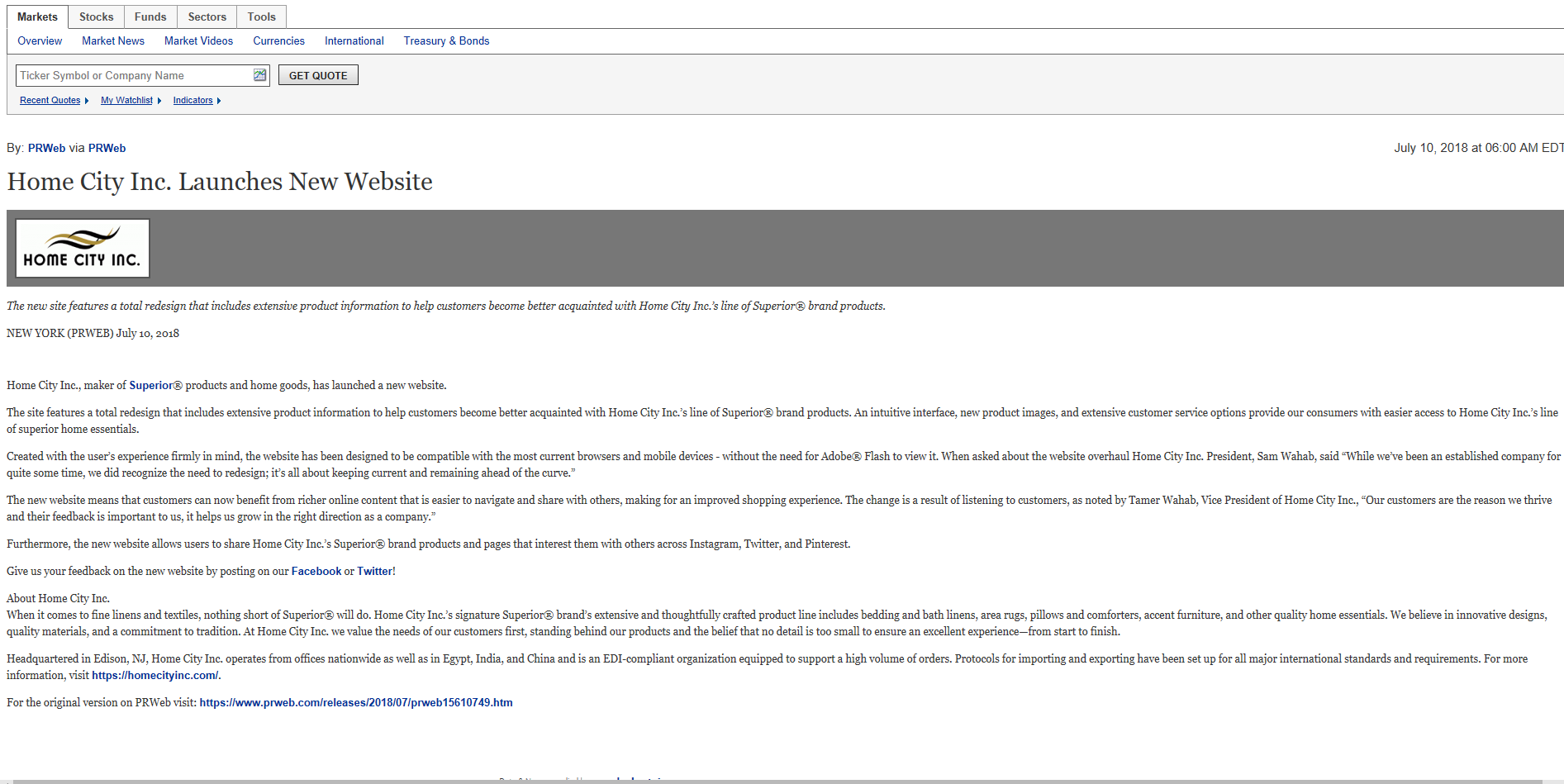
Task: Follow the Superior® brand link
Action: (151, 385)
